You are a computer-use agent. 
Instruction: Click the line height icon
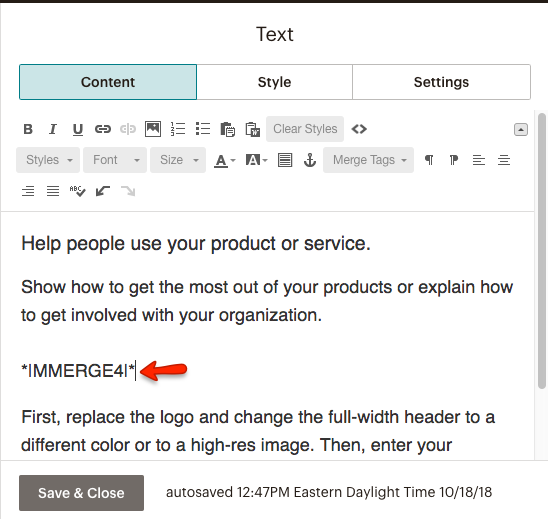[x=285, y=160]
